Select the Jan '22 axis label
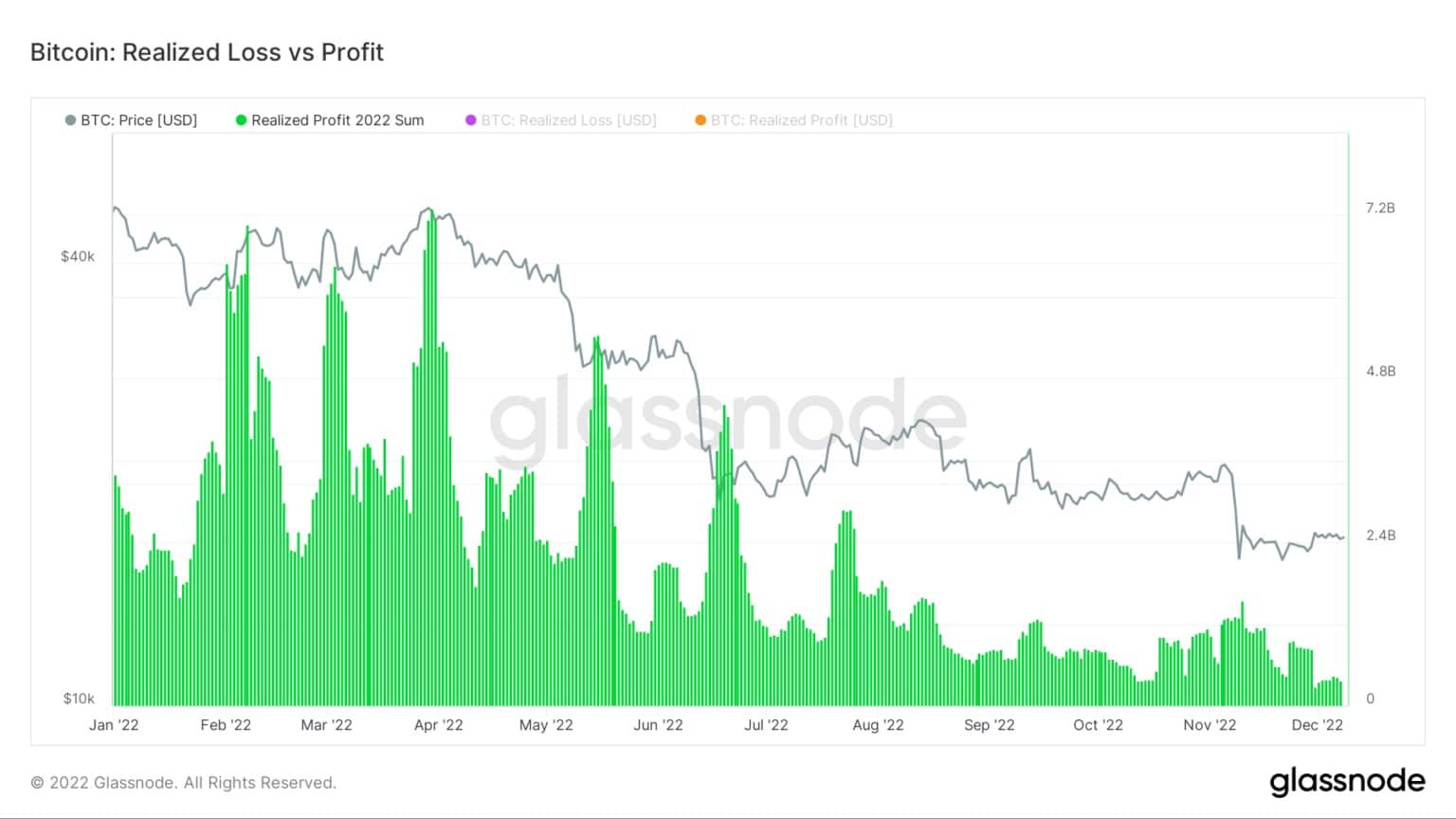This screenshot has height=819, width=1456. pyautogui.click(x=114, y=725)
